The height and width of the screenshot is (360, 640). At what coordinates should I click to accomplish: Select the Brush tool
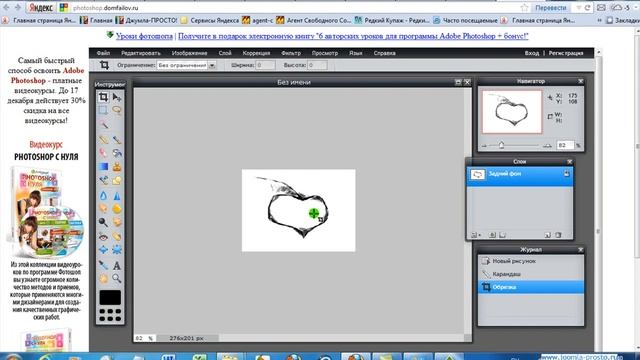[x=117, y=140]
